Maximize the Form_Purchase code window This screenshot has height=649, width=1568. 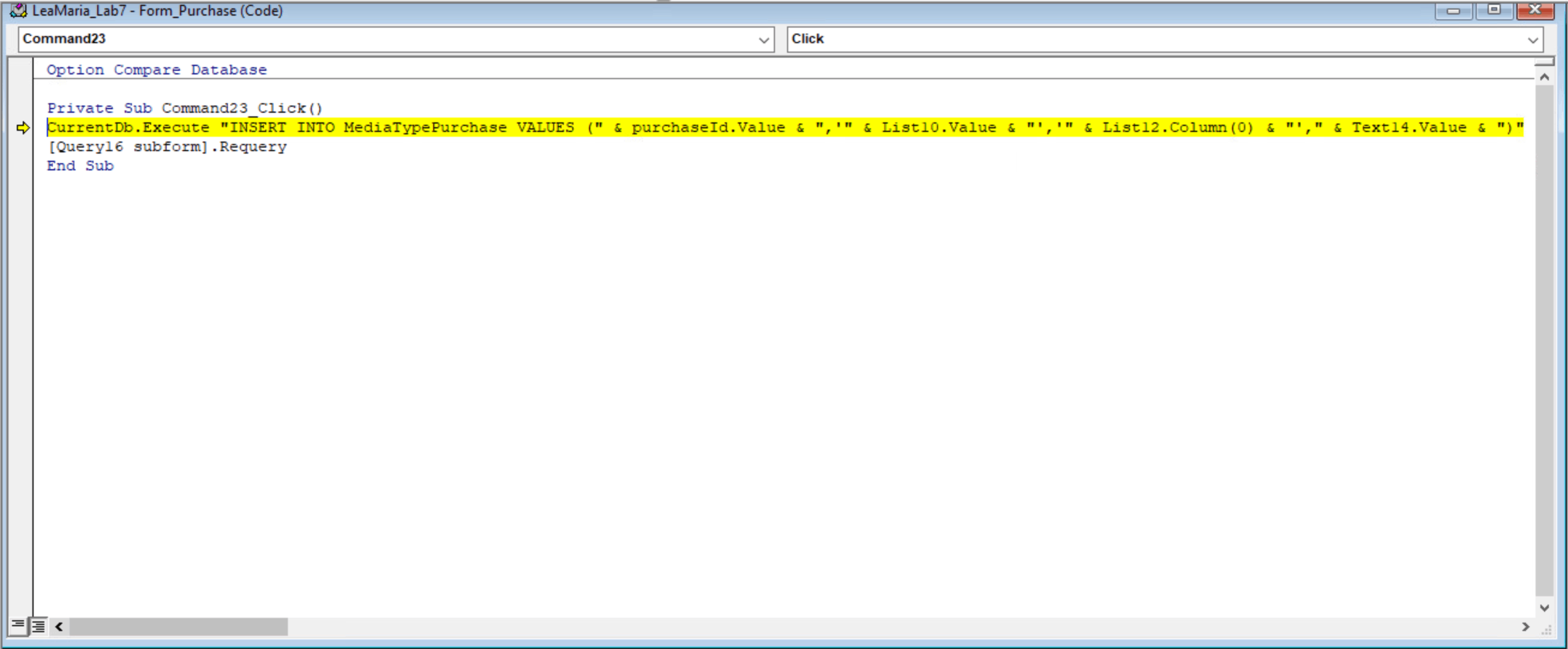(x=1494, y=10)
